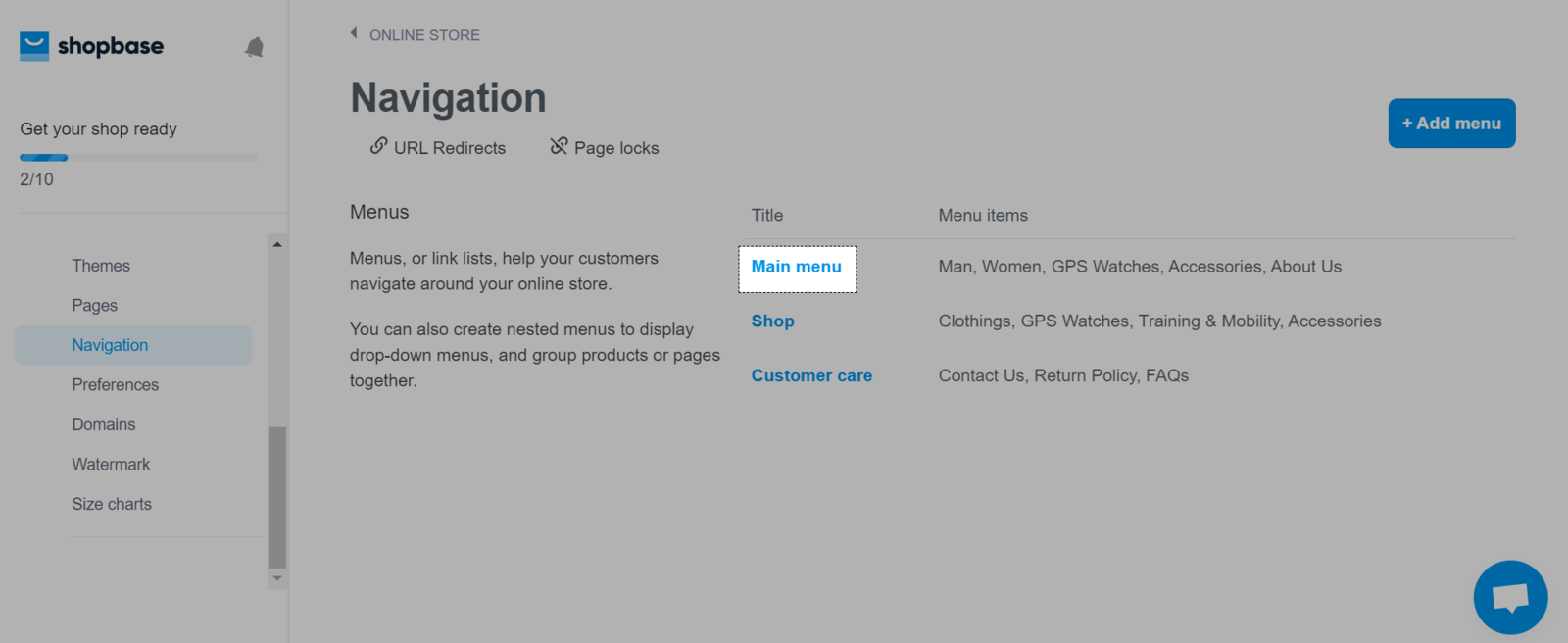
Task: Open the notifications bell
Action: (x=254, y=47)
